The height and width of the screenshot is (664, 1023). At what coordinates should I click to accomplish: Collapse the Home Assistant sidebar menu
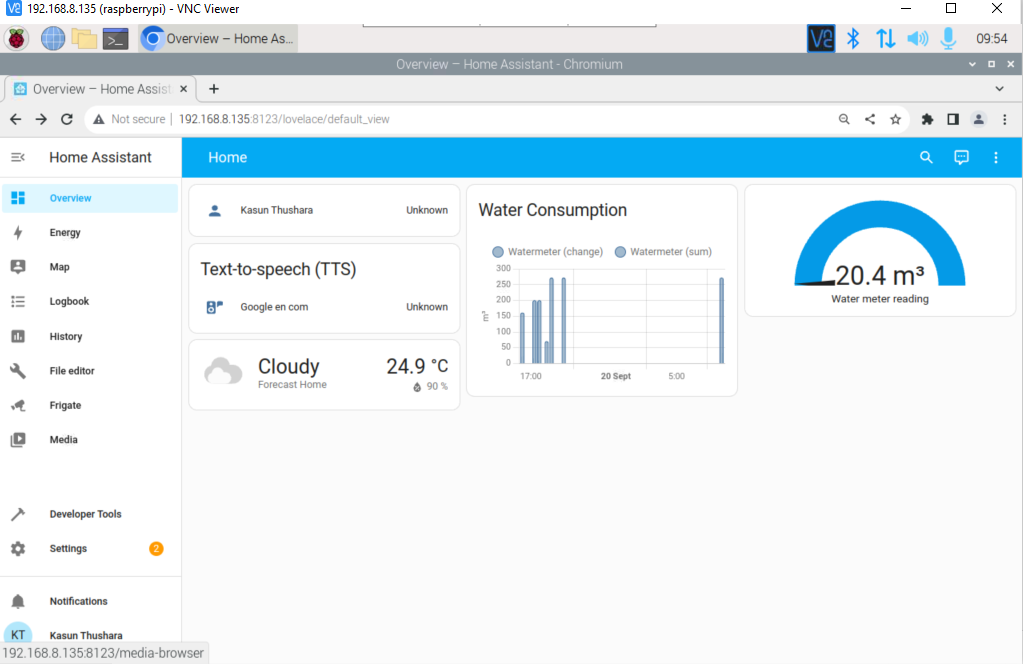[18, 157]
